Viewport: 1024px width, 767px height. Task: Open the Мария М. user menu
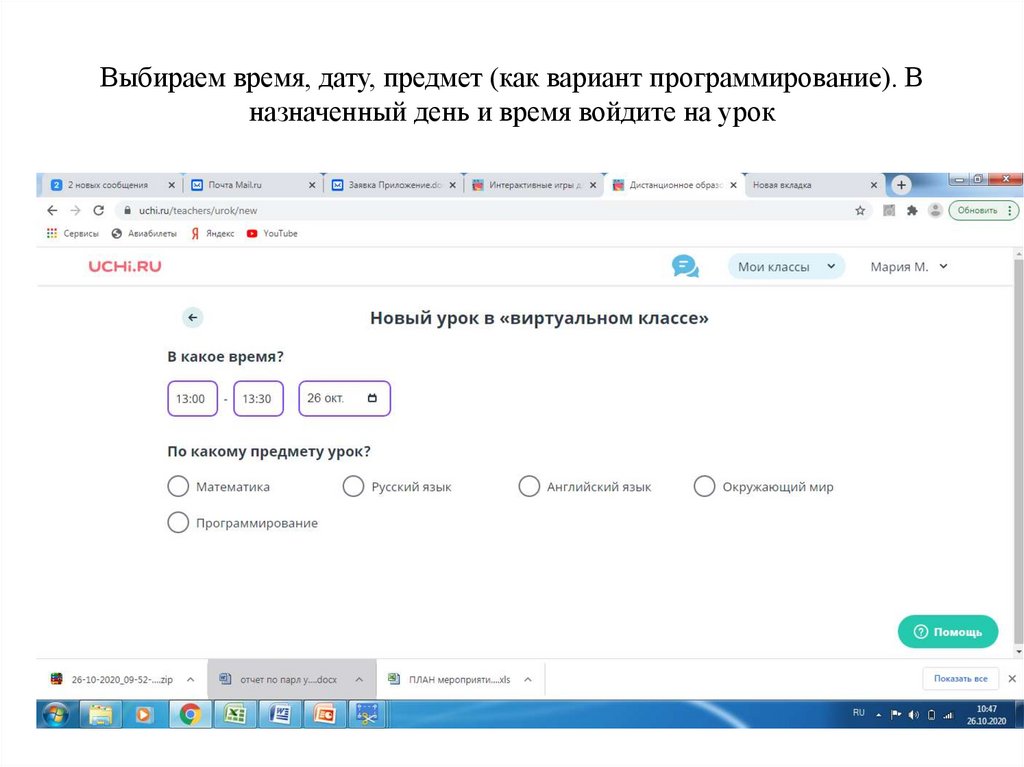click(x=908, y=267)
